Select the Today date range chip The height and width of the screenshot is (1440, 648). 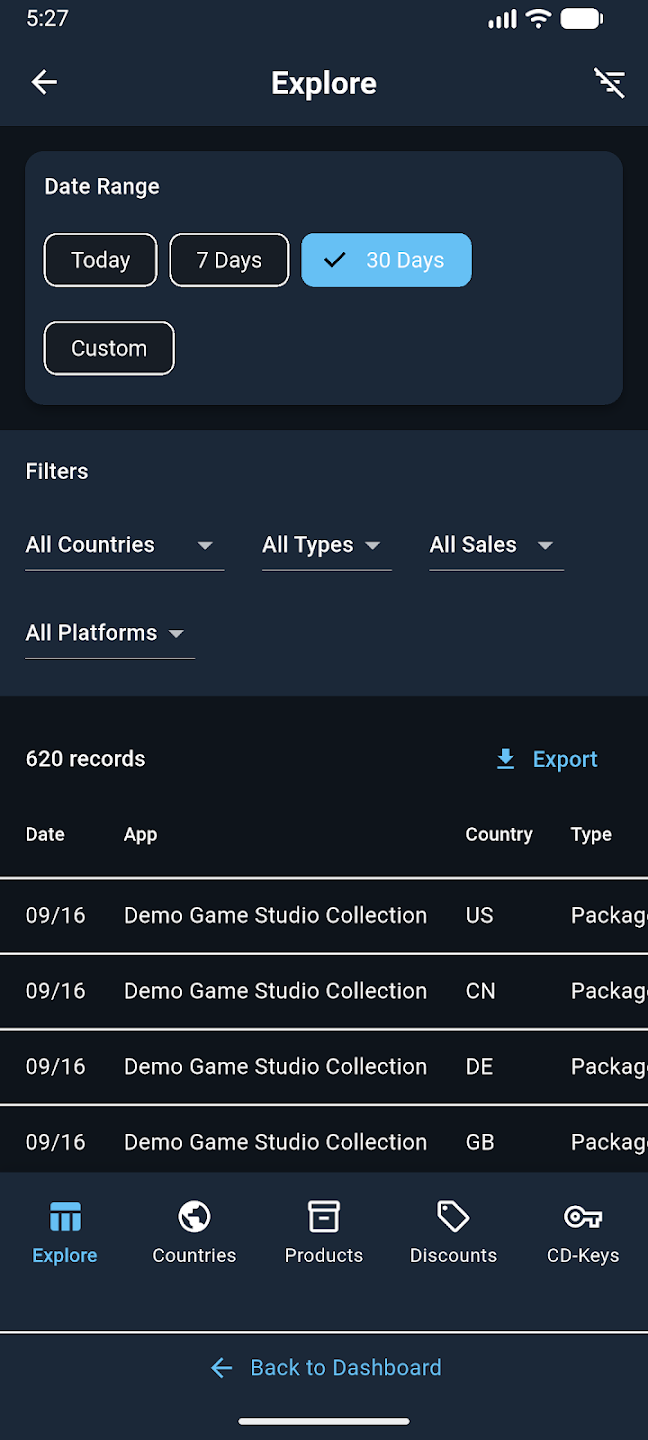(100, 260)
